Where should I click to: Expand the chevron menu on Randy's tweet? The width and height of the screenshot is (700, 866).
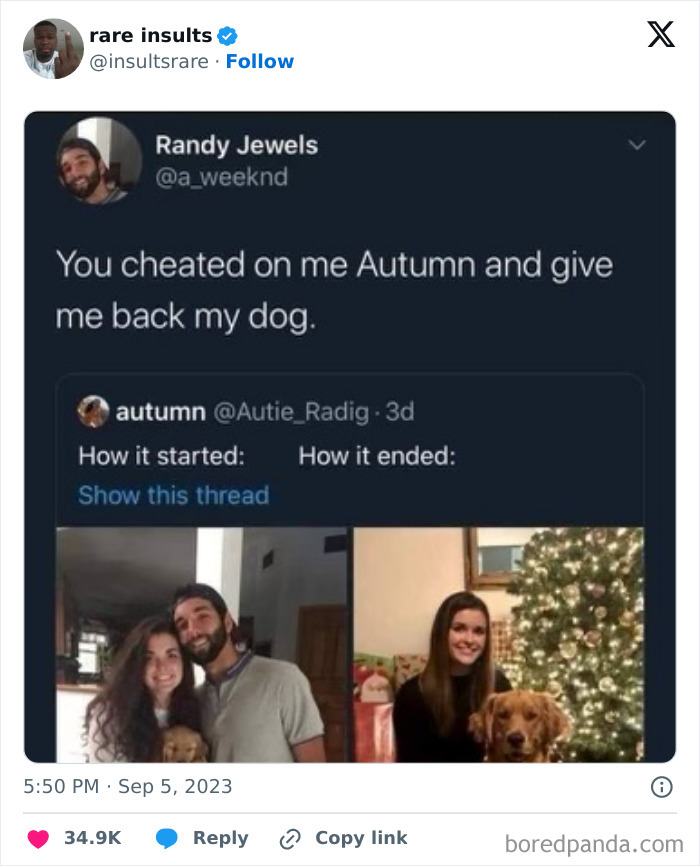(x=637, y=145)
